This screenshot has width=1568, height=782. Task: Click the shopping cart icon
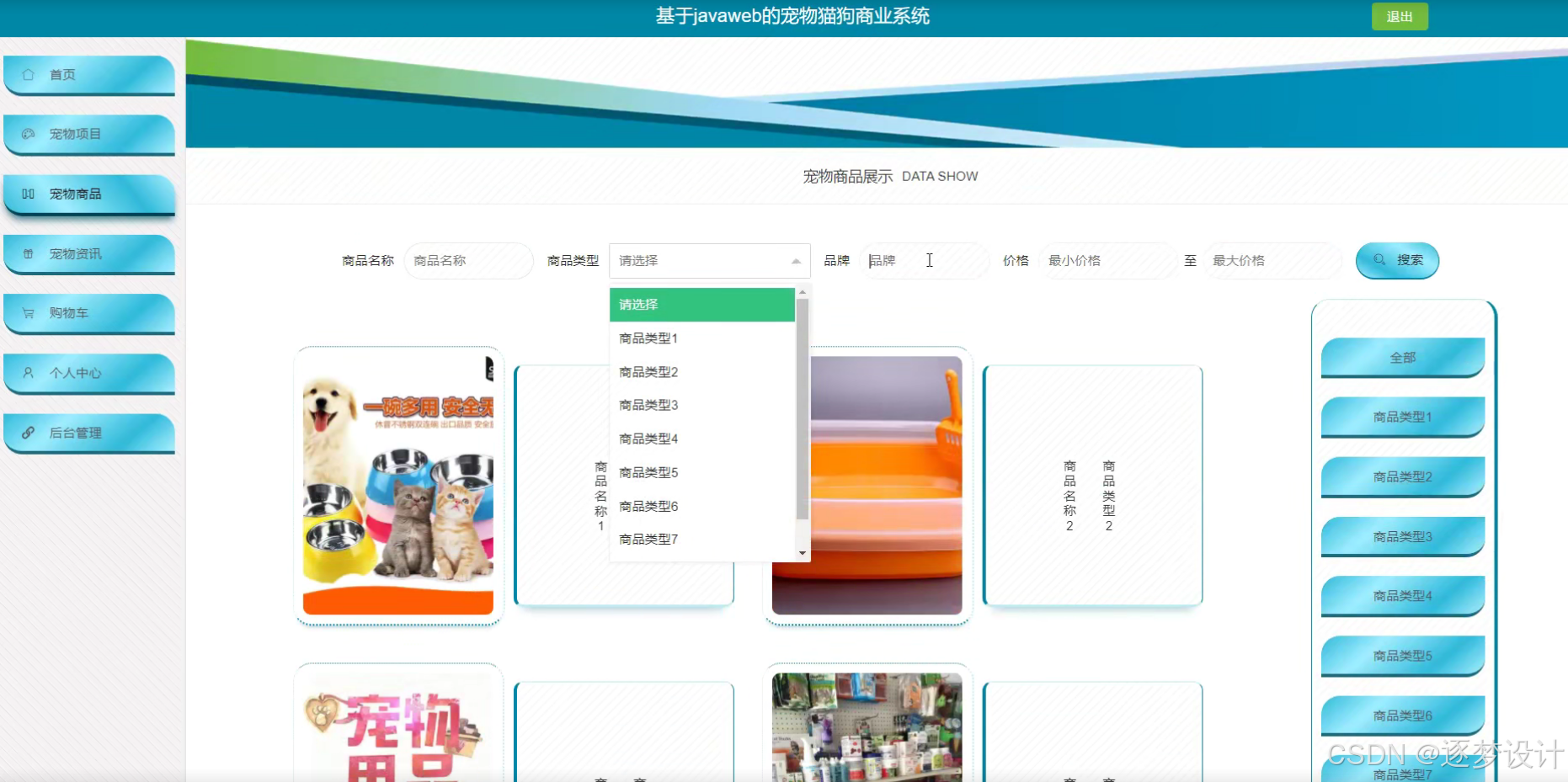tap(28, 313)
